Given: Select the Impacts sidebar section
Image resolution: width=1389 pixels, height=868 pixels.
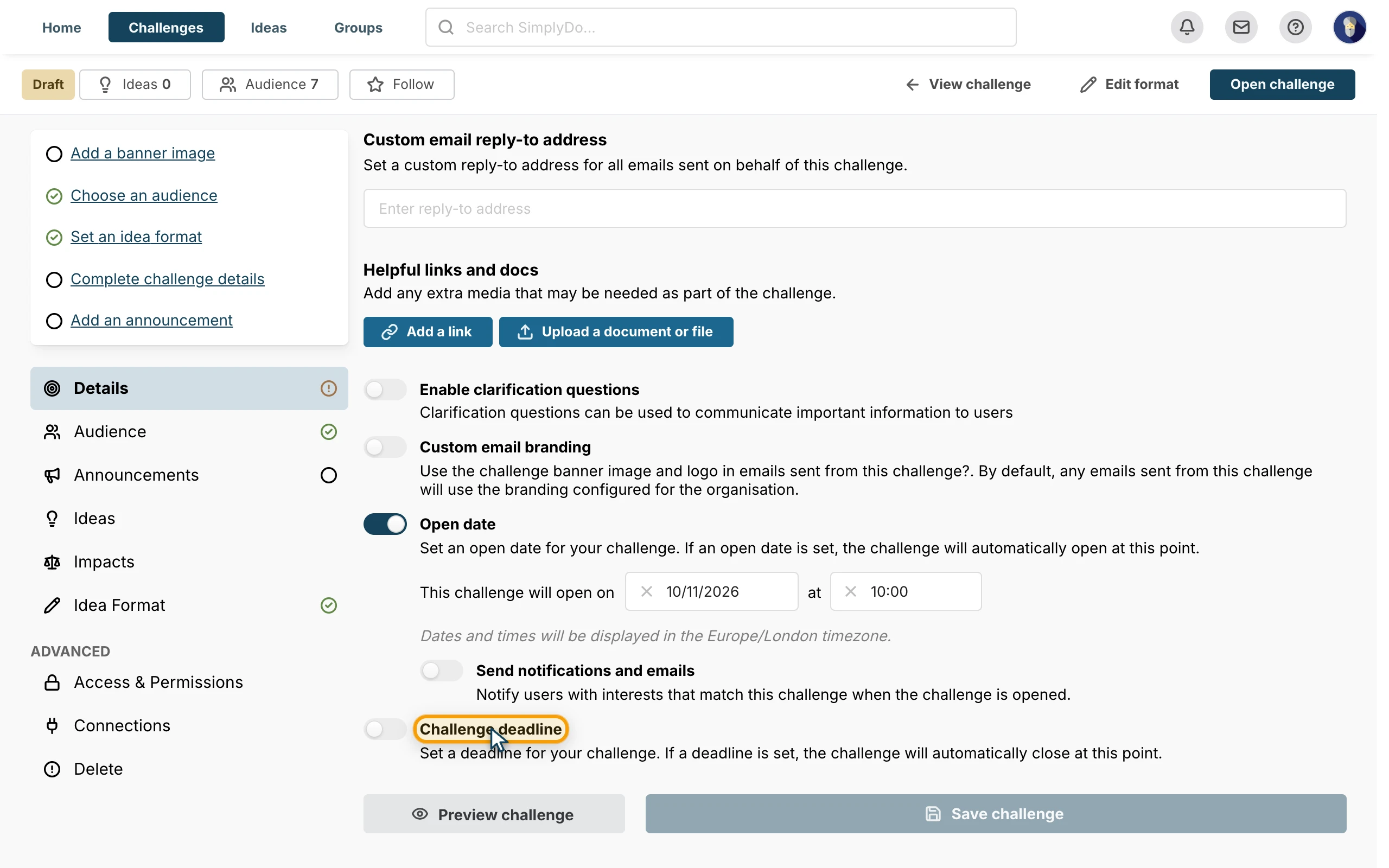Looking at the screenshot, I should click(189, 561).
